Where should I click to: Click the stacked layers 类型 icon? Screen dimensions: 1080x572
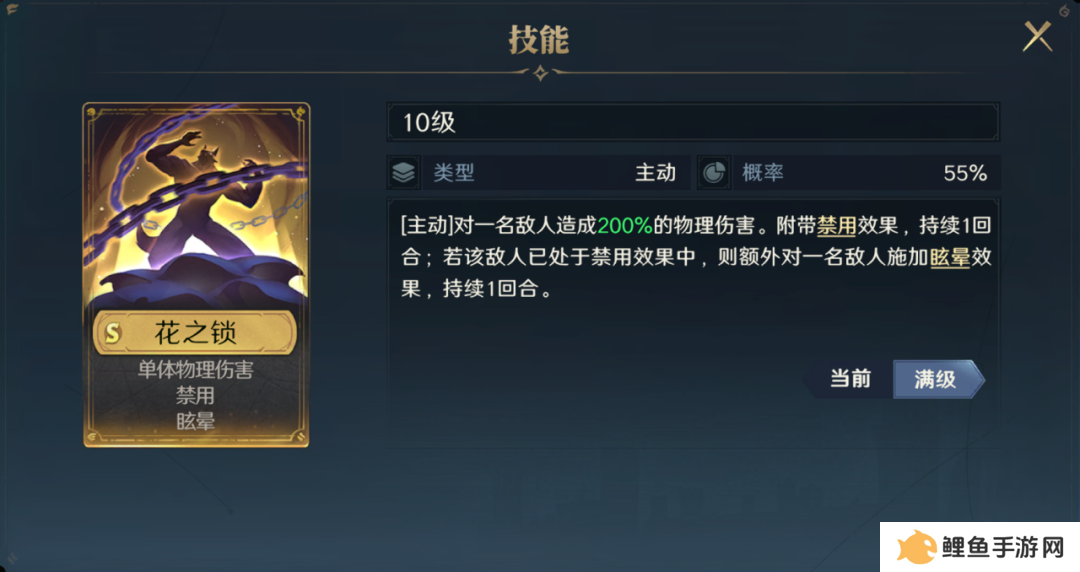pyautogui.click(x=404, y=172)
